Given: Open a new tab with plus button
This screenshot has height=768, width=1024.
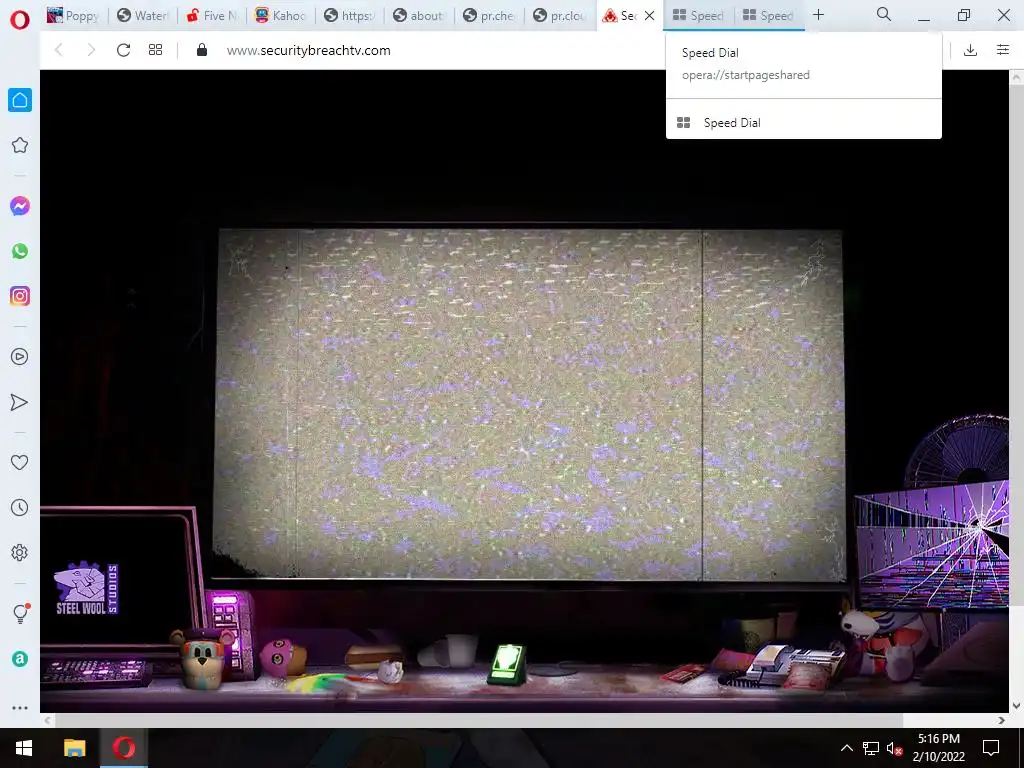Looking at the screenshot, I should pyautogui.click(x=818, y=14).
